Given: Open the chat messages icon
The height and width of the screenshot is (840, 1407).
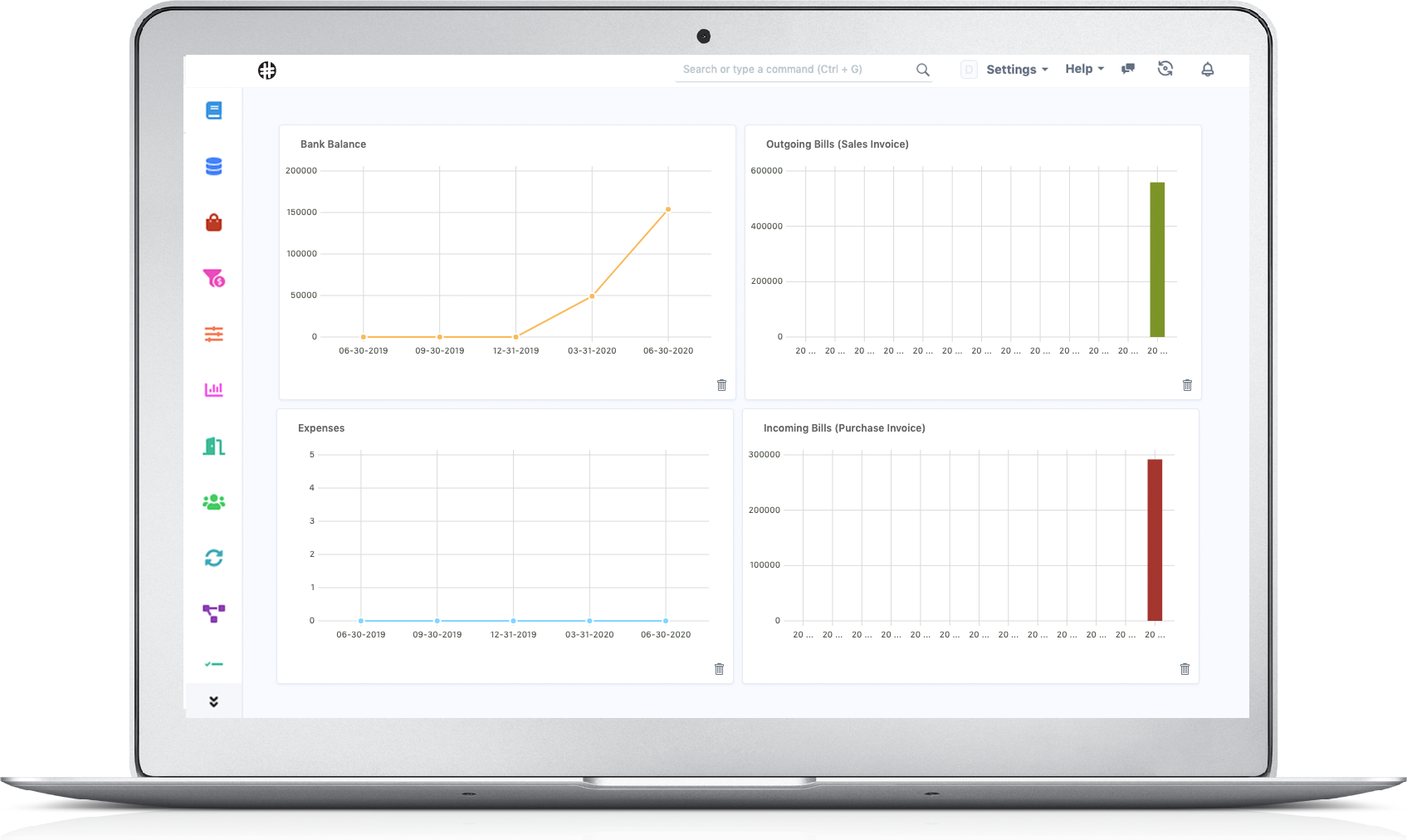Looking at the screenshot, I should coord(1128,69).
